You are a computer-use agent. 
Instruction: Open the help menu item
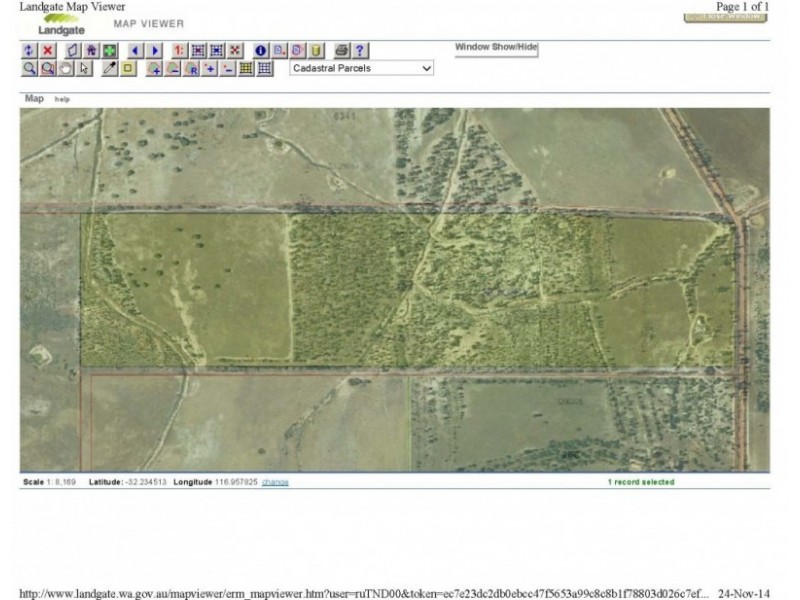pyautogui.click(x=62, y=99)
